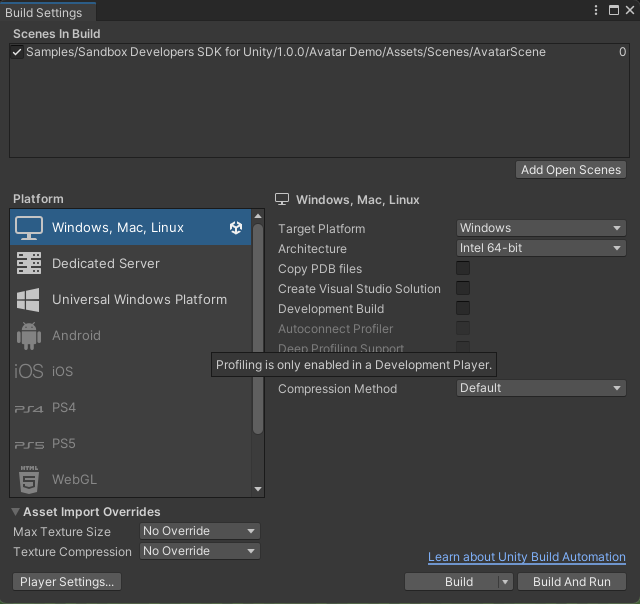
Task: Maximize the Build Settings window
Action: coord(613,10)
